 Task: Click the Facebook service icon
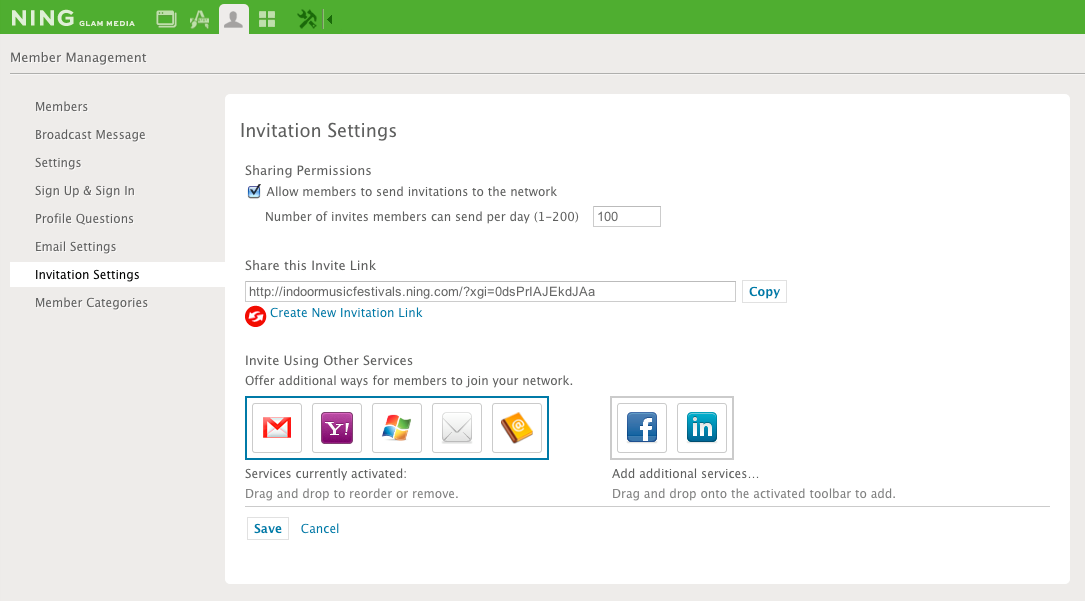(x=642, y=428)
